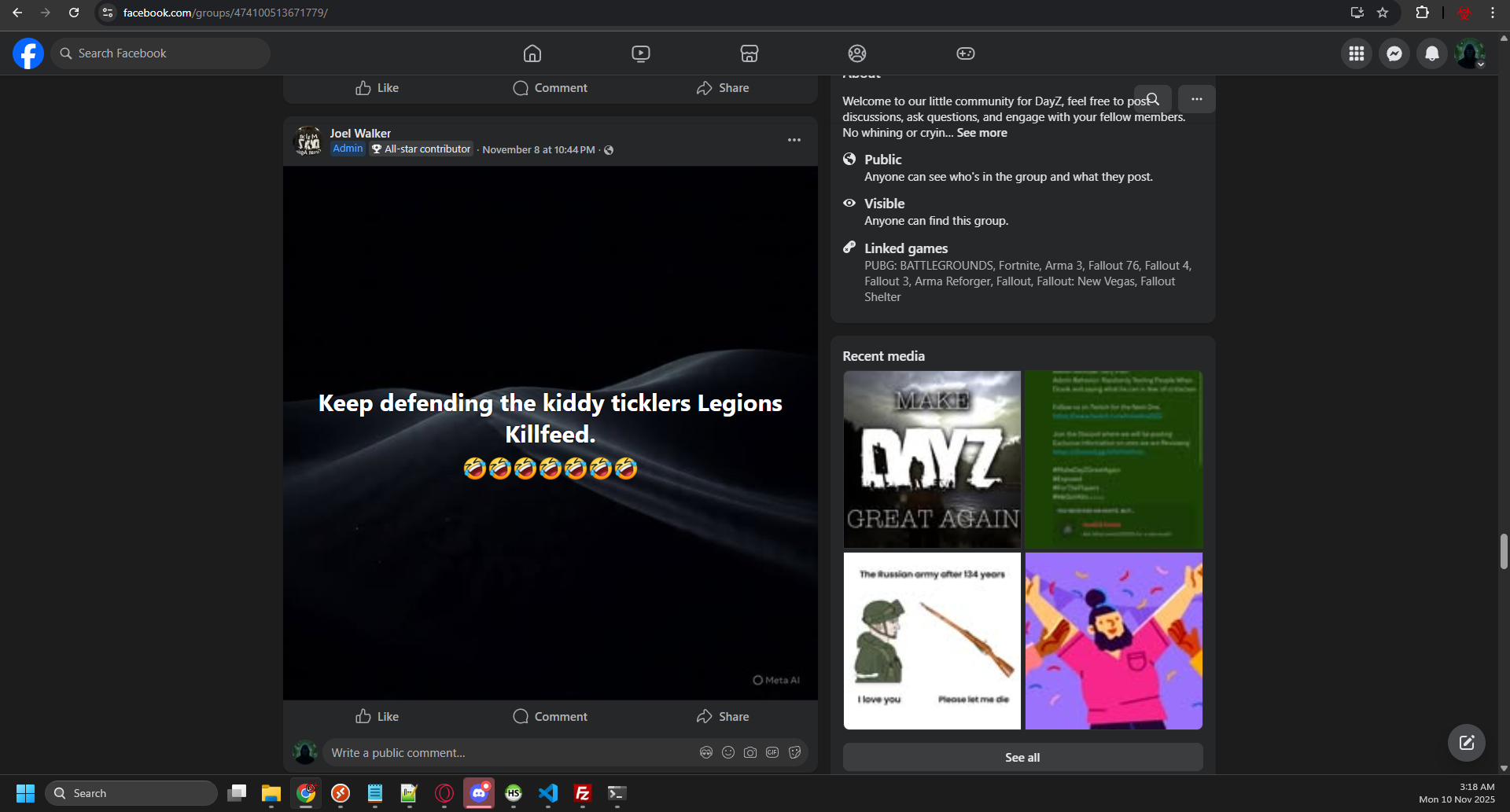Viewport: 1510px width, 812px height.
Task: Open the taskbar clock and date
Action: [1457, 793]
